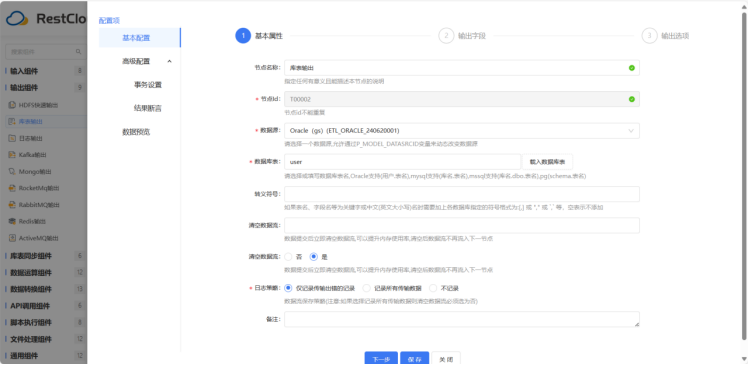Expand the API调用组件 group

coord(44,306)
